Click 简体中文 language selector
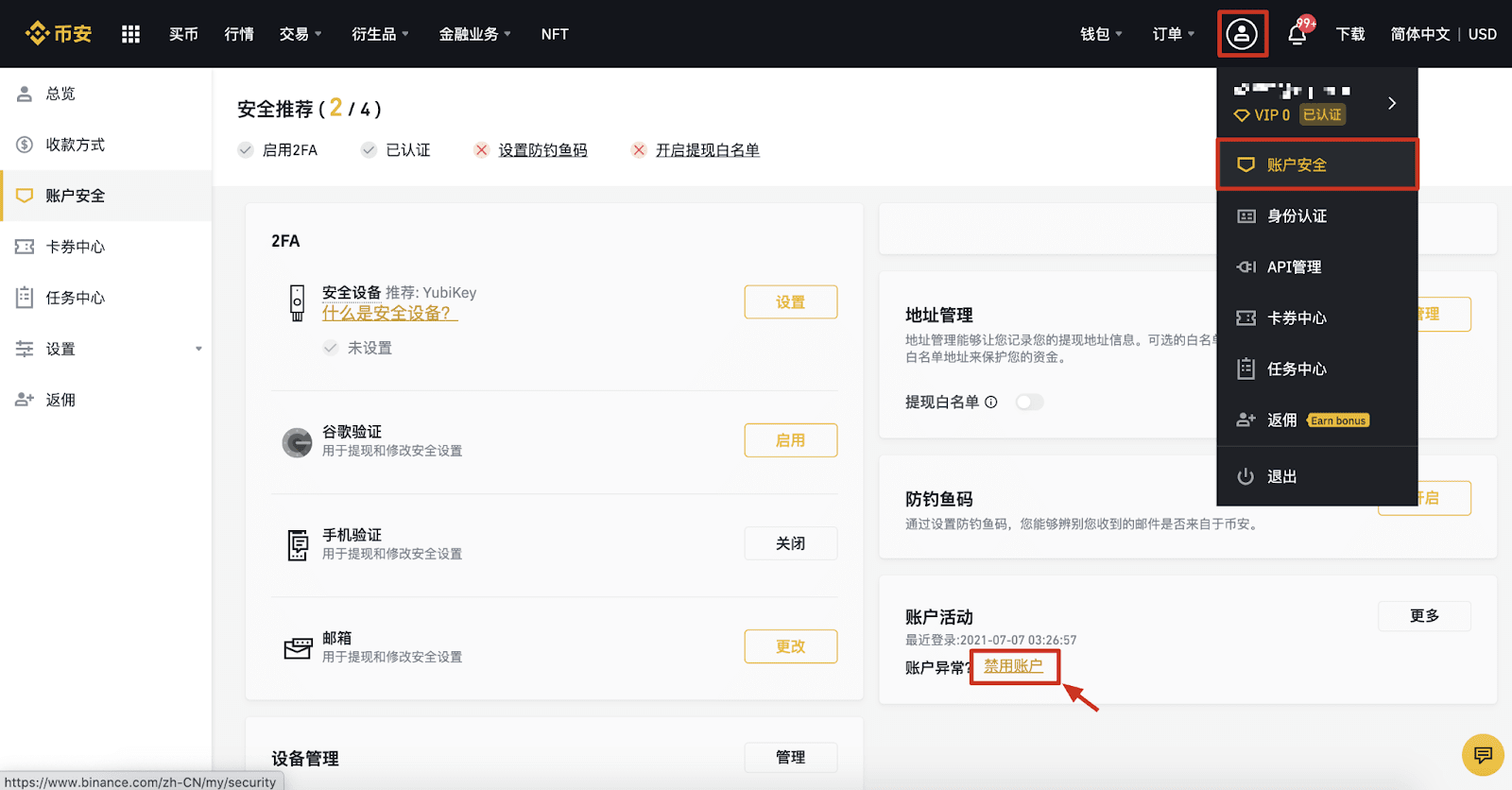Viewport: 1512px width, 790px height. pyautogui.click(x=1420, y=34)
